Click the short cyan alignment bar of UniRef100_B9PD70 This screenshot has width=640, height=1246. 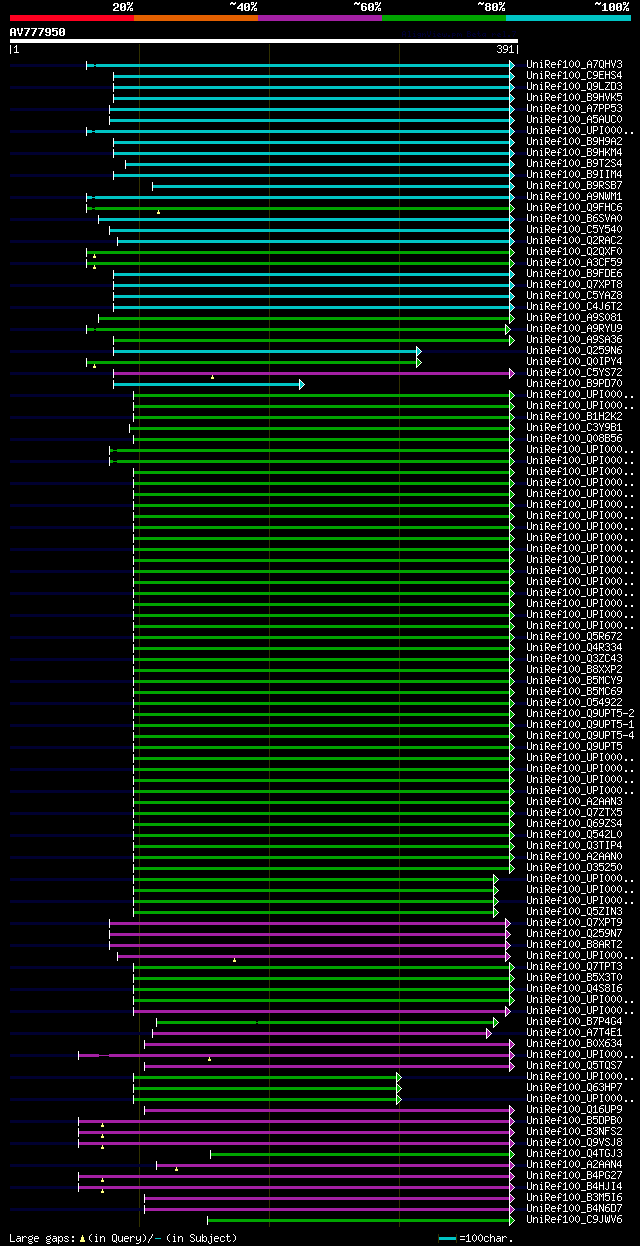click(x=207, y=384)
